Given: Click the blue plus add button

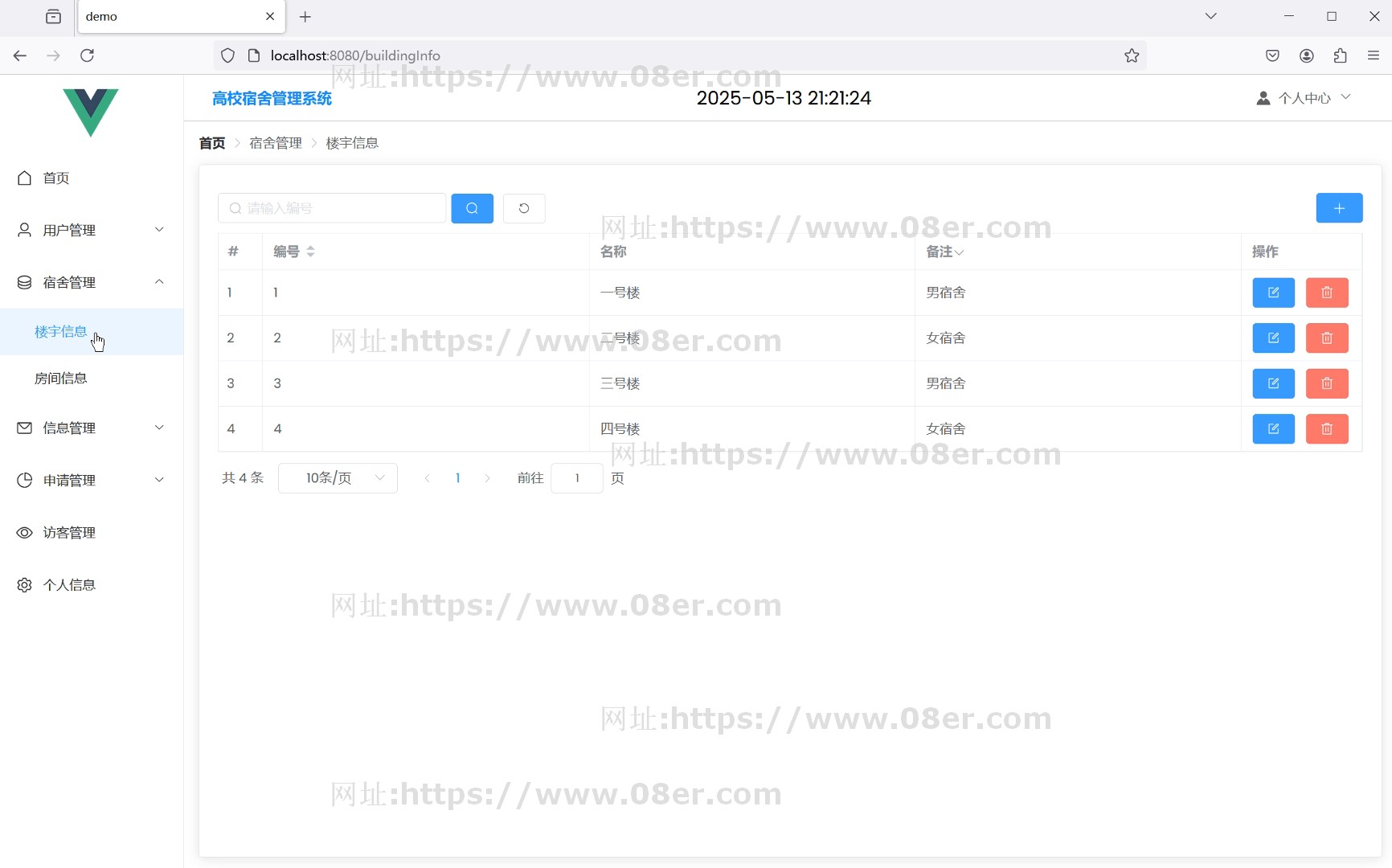Looking at the screenshot, I should [x=1338, y=208].
